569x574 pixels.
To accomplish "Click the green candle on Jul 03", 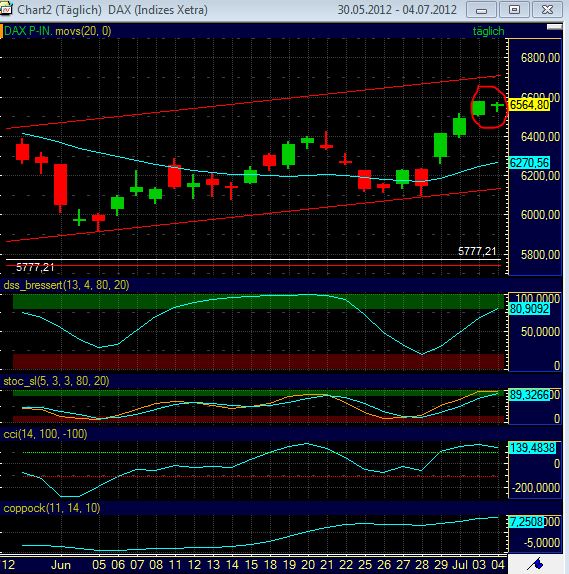I will [478, 108].
